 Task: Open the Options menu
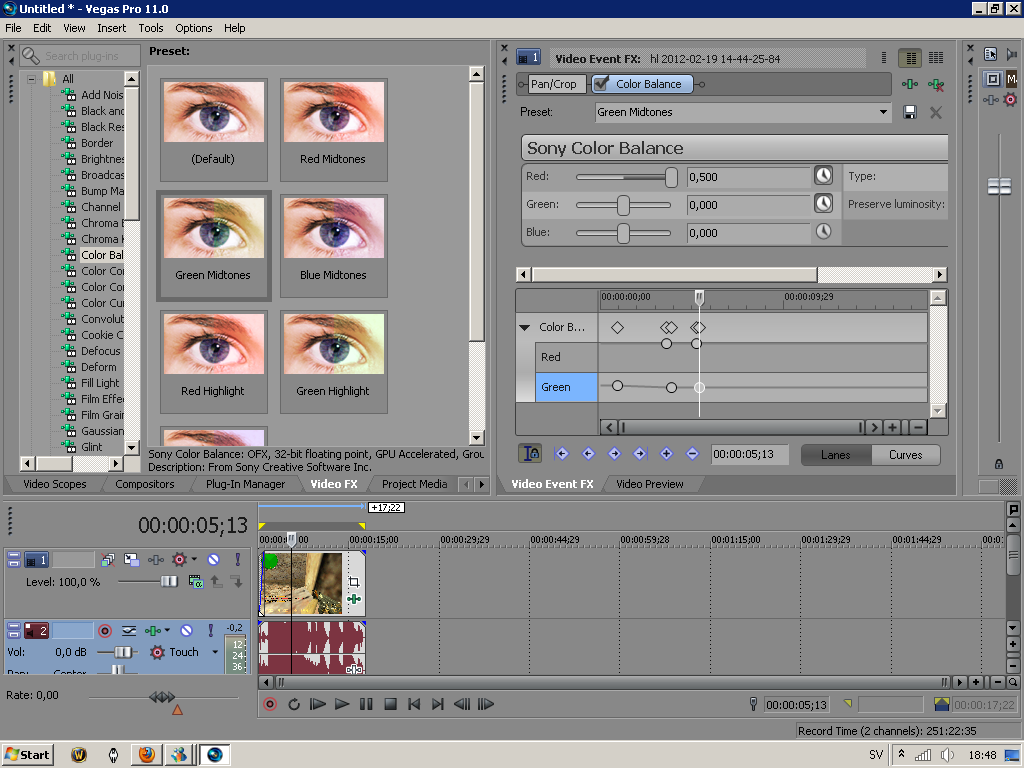pos(193,28)
